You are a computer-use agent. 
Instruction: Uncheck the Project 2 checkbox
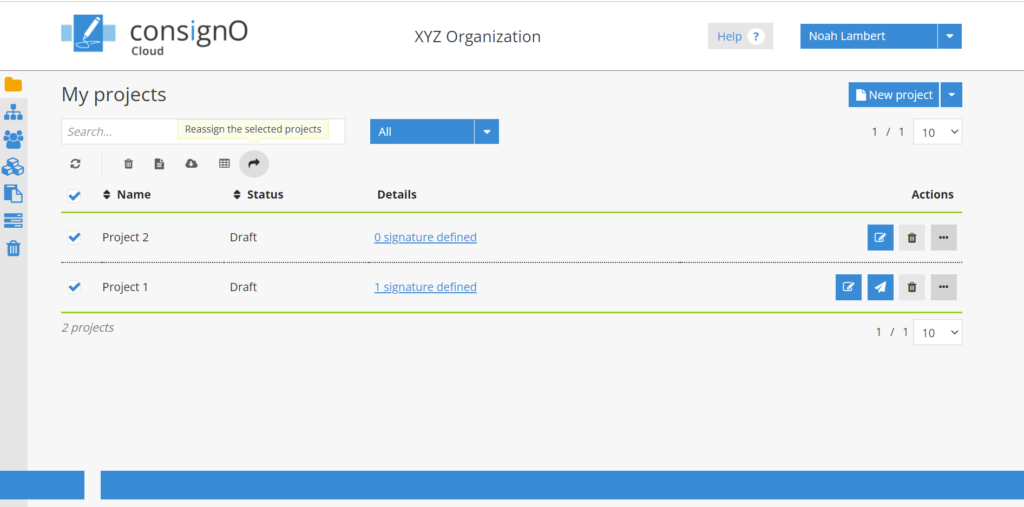pyautogui.click(x=74, y=238)
